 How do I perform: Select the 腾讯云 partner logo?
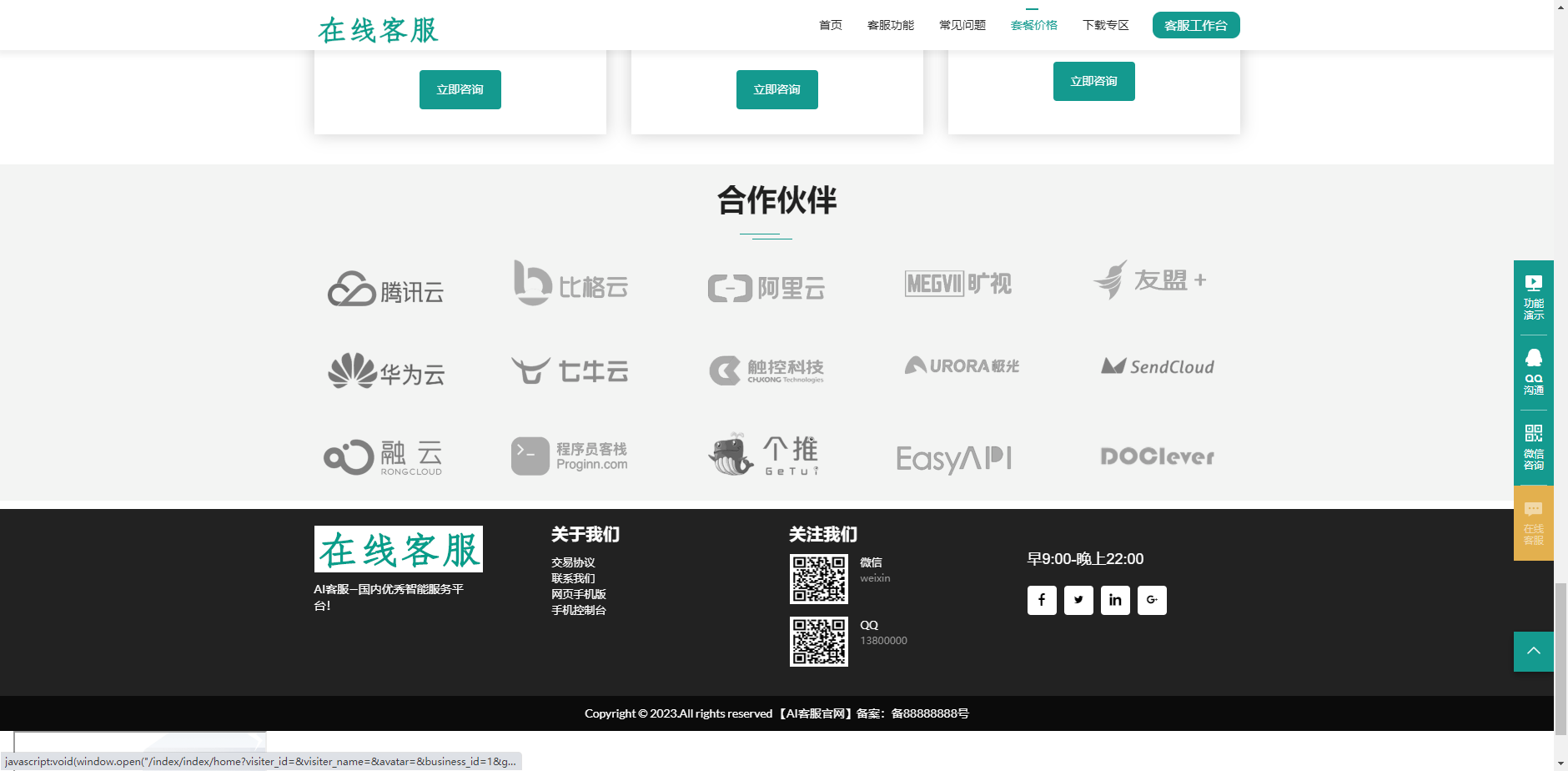(x=384, y=289)
